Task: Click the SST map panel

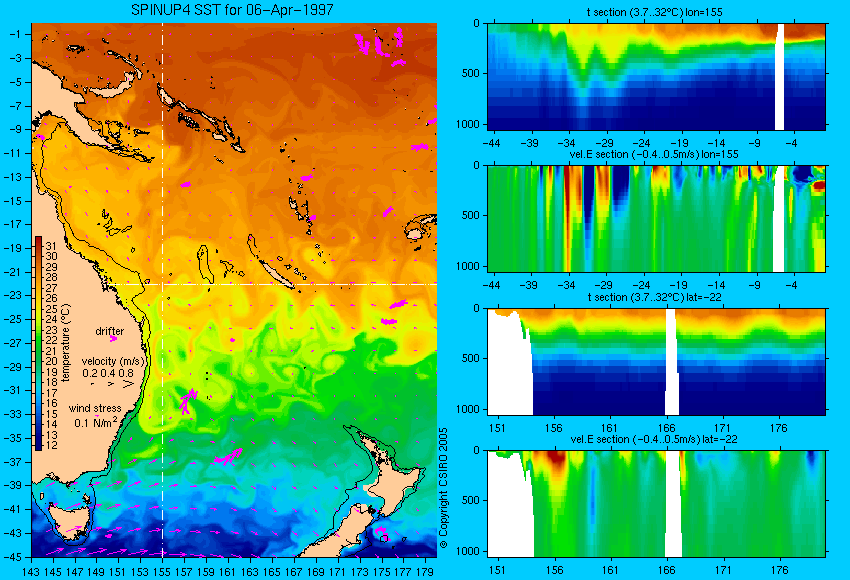Action: [234, 290]
